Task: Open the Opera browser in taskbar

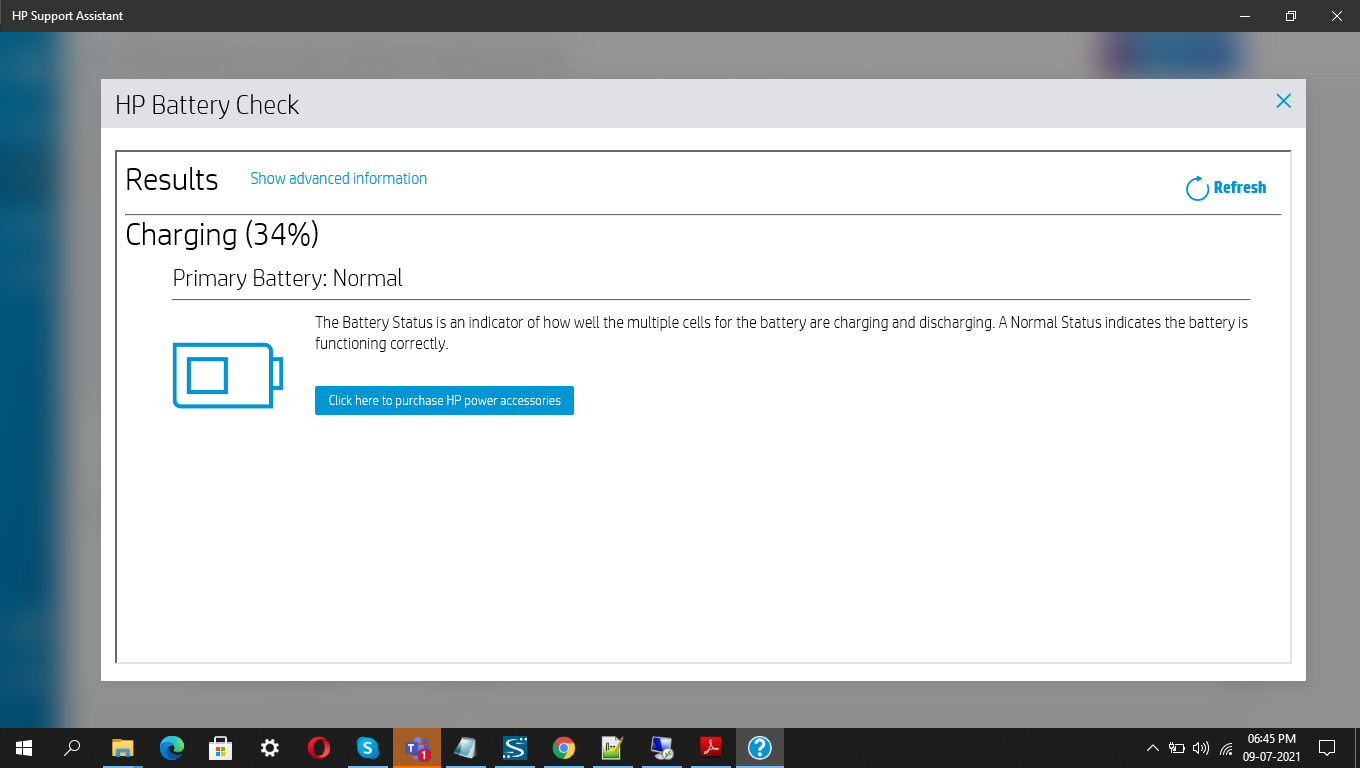Action: tap(319, 748)
